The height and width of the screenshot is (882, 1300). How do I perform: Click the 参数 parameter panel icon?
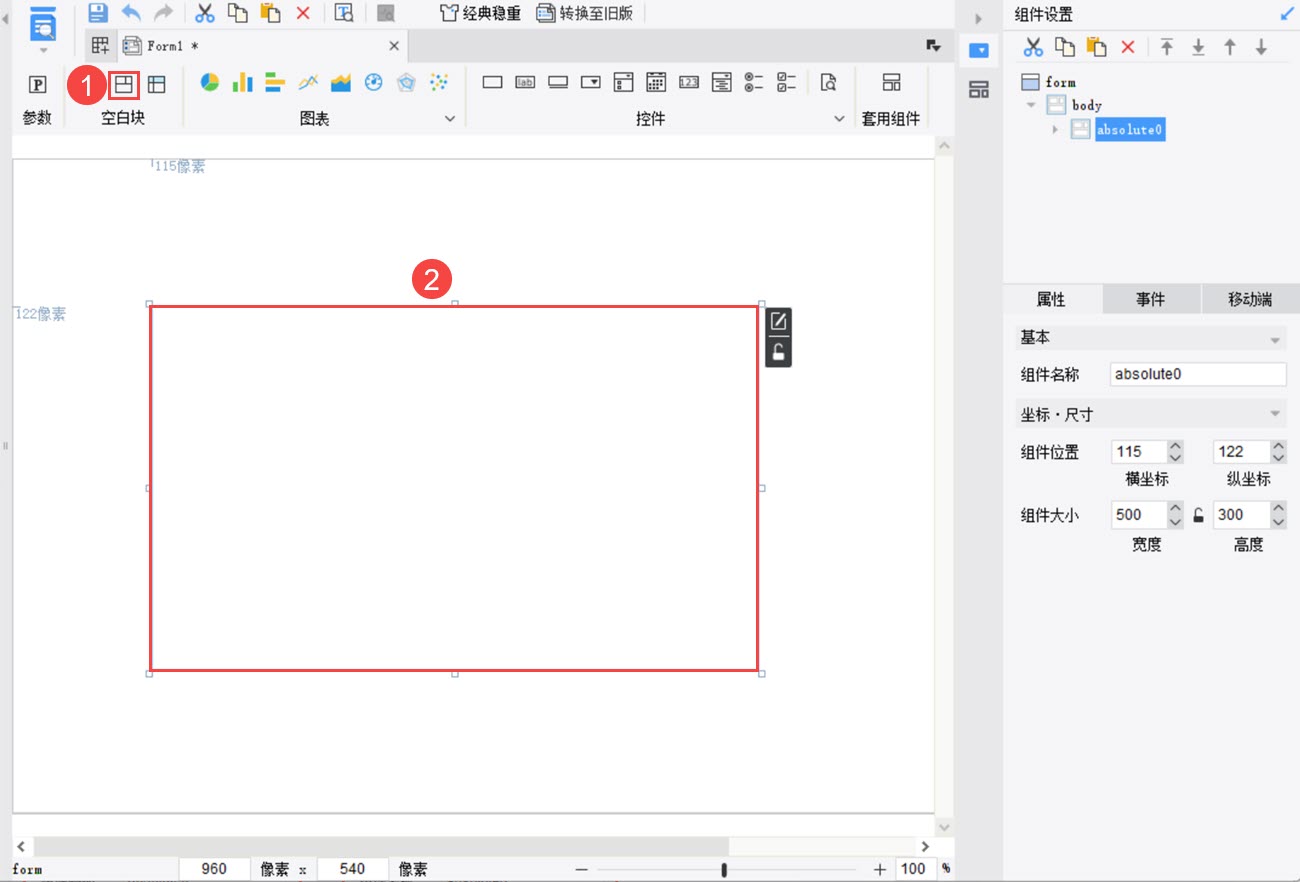37,84
